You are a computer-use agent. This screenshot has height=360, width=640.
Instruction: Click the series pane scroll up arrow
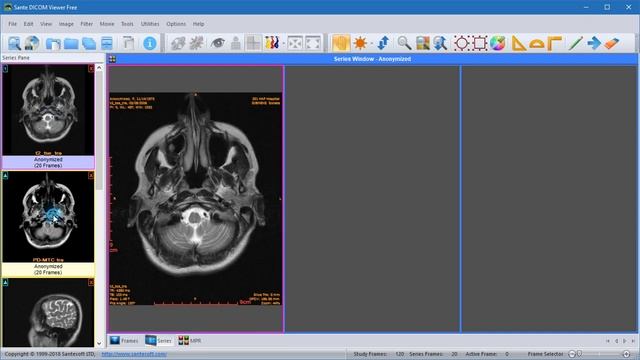point(99,68)
